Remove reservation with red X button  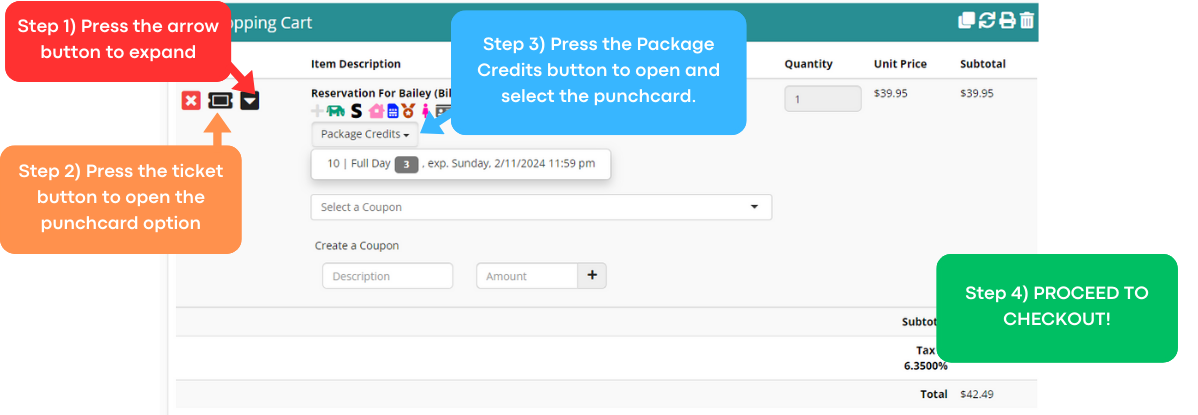191,100
